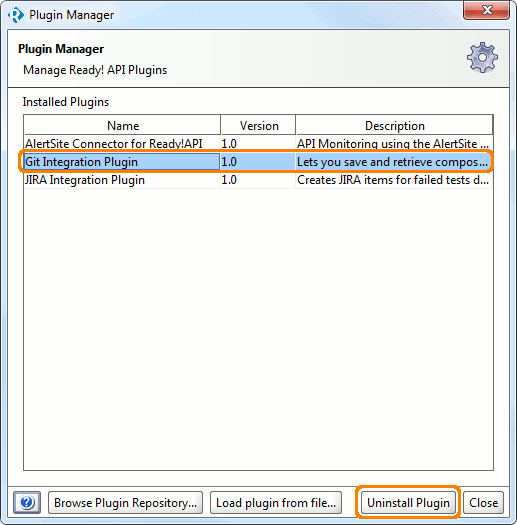Select the JIRA Integration Plugin row
Image resolution: width=517 pixels, height=525 pixels.
coord(258,180)
